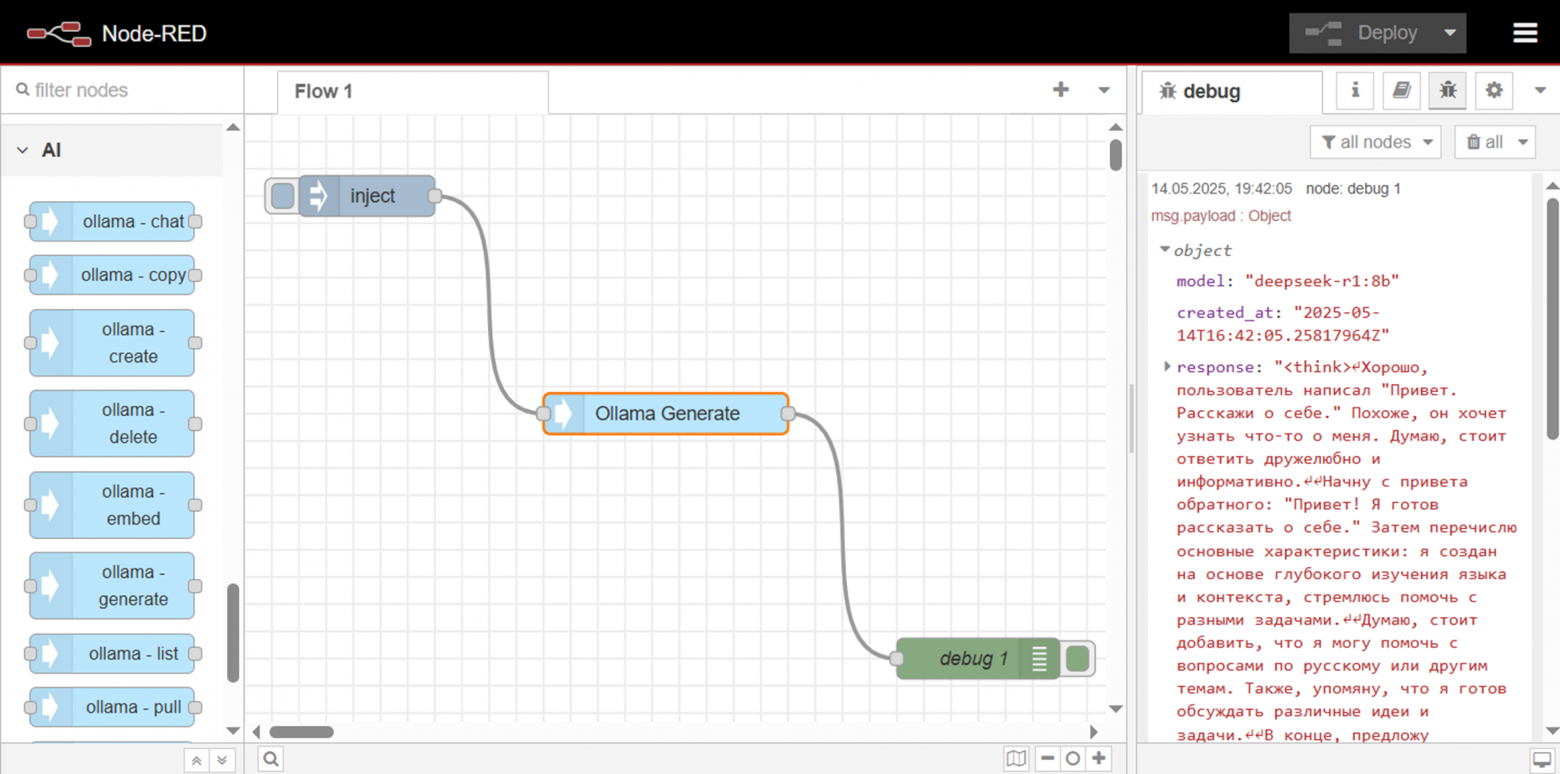This screenshot has width=1560, height=774.
Task: Click the Ollama Generate output port
Action: click(788, 414)
